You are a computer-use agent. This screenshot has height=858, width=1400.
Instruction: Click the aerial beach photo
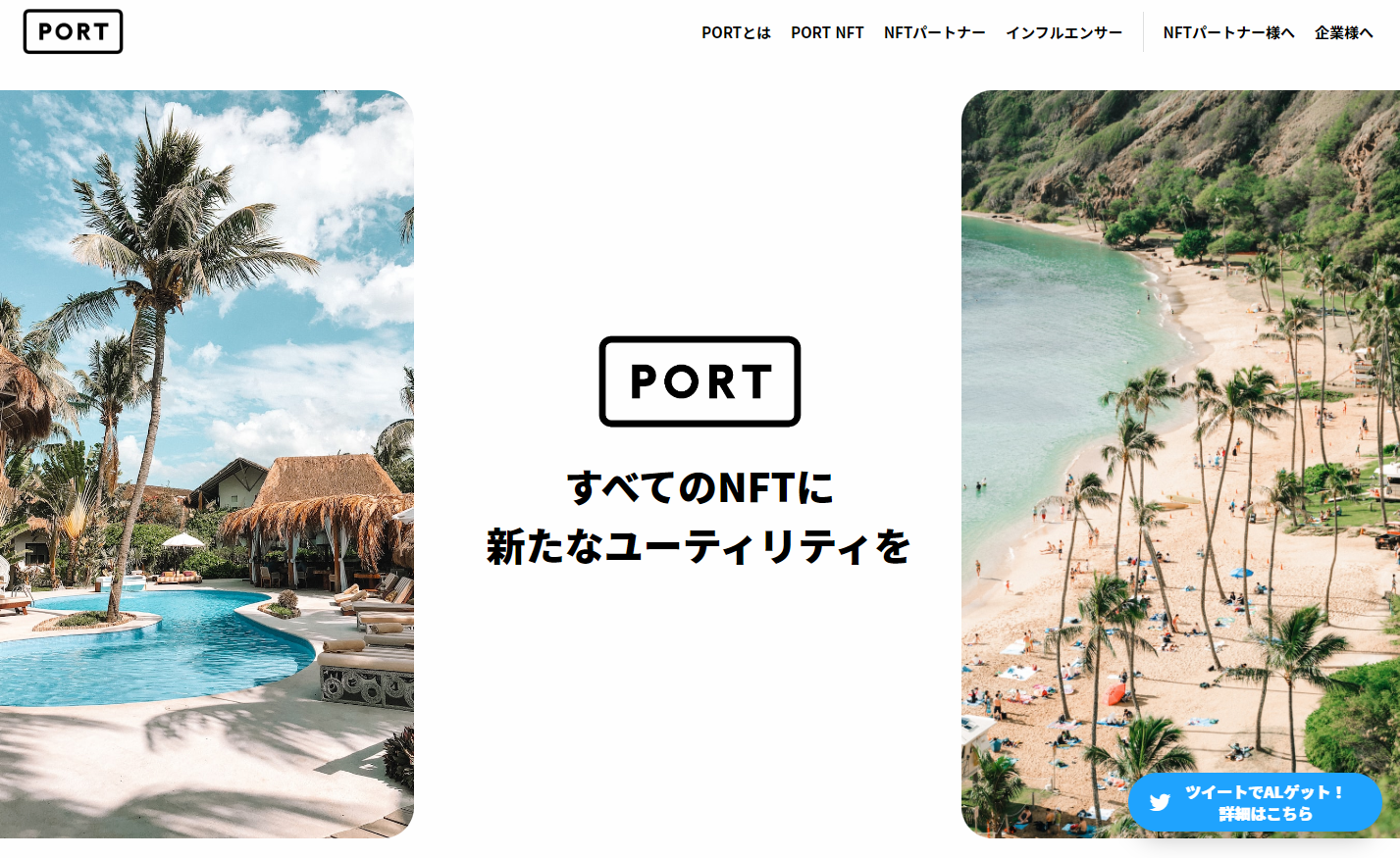1180,464
